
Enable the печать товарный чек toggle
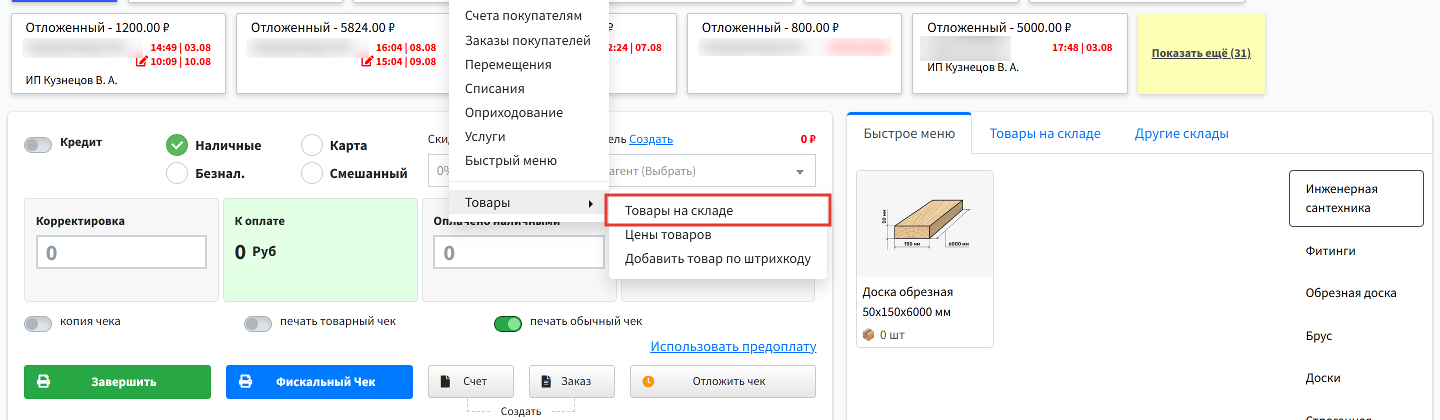coord(258,324)
